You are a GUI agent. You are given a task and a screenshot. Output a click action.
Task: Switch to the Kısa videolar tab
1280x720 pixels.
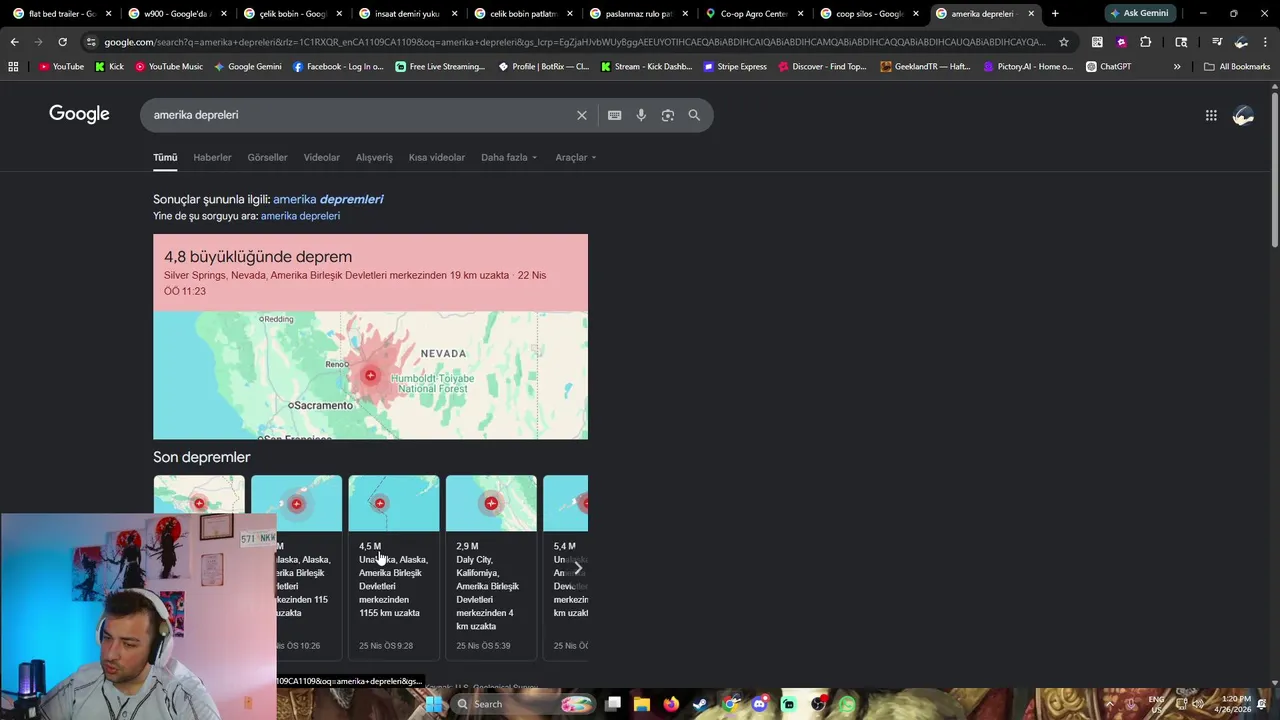pos(437,157)
